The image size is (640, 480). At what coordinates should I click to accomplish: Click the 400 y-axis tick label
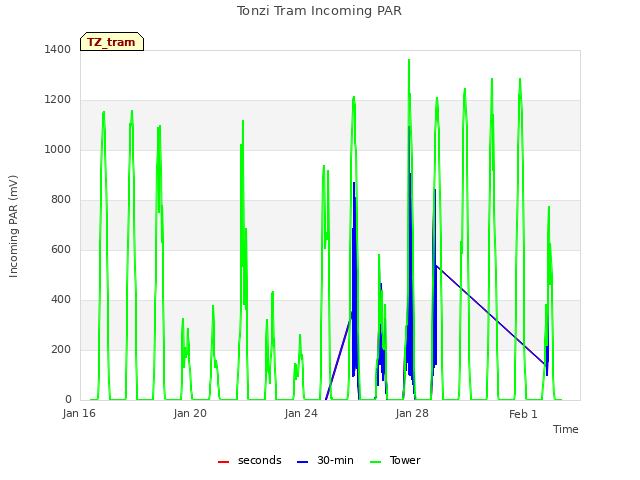tap(61, 300)
